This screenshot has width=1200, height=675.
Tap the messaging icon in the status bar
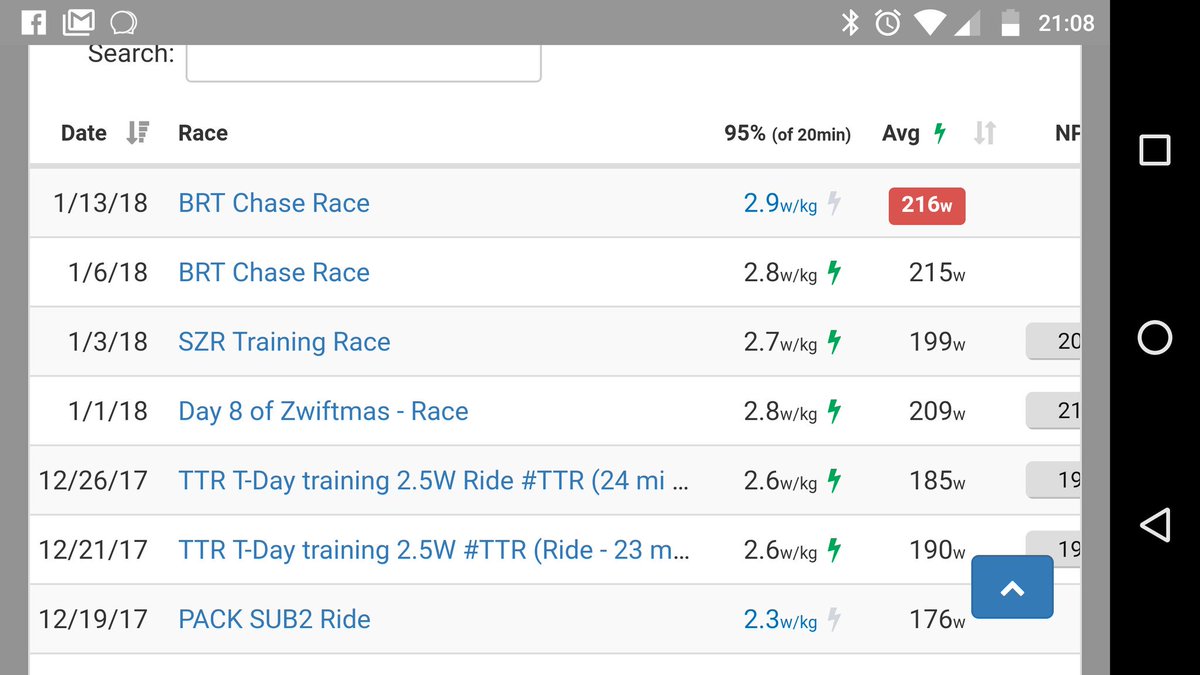(121, 21)
